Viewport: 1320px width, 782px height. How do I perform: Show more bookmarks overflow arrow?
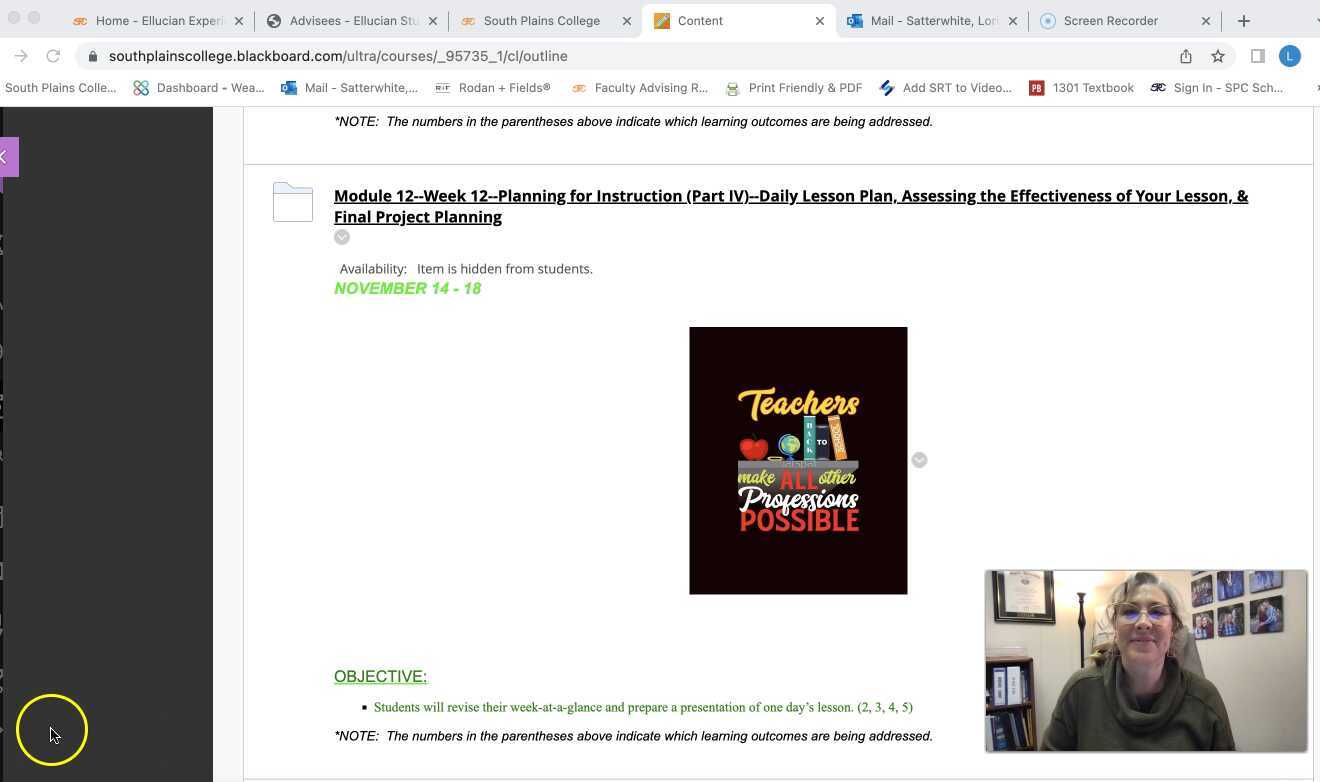(1316, 88)
